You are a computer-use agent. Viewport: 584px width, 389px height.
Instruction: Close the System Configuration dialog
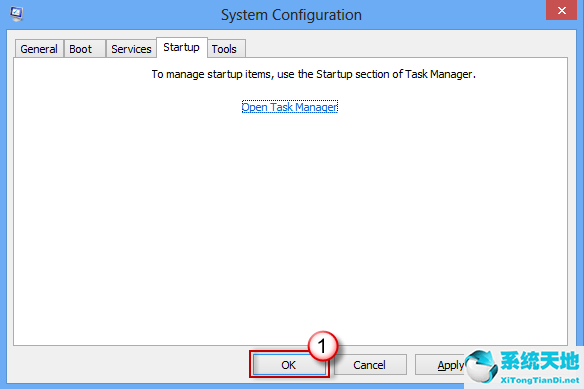(x=562, y=10)
